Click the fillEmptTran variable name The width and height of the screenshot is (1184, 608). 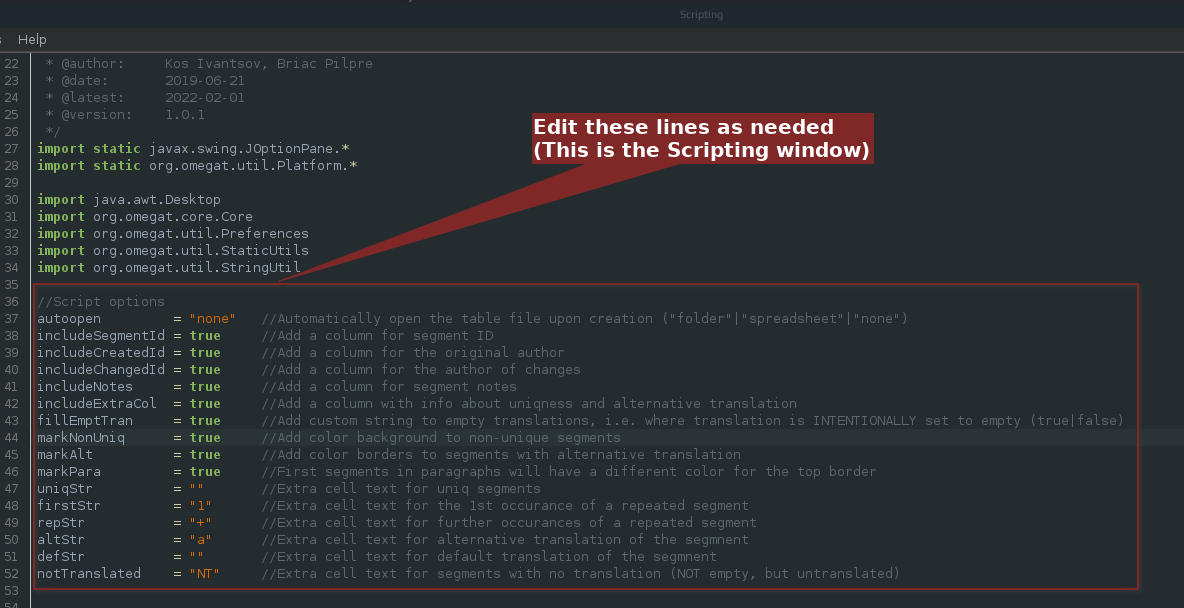tap(85, 421)
